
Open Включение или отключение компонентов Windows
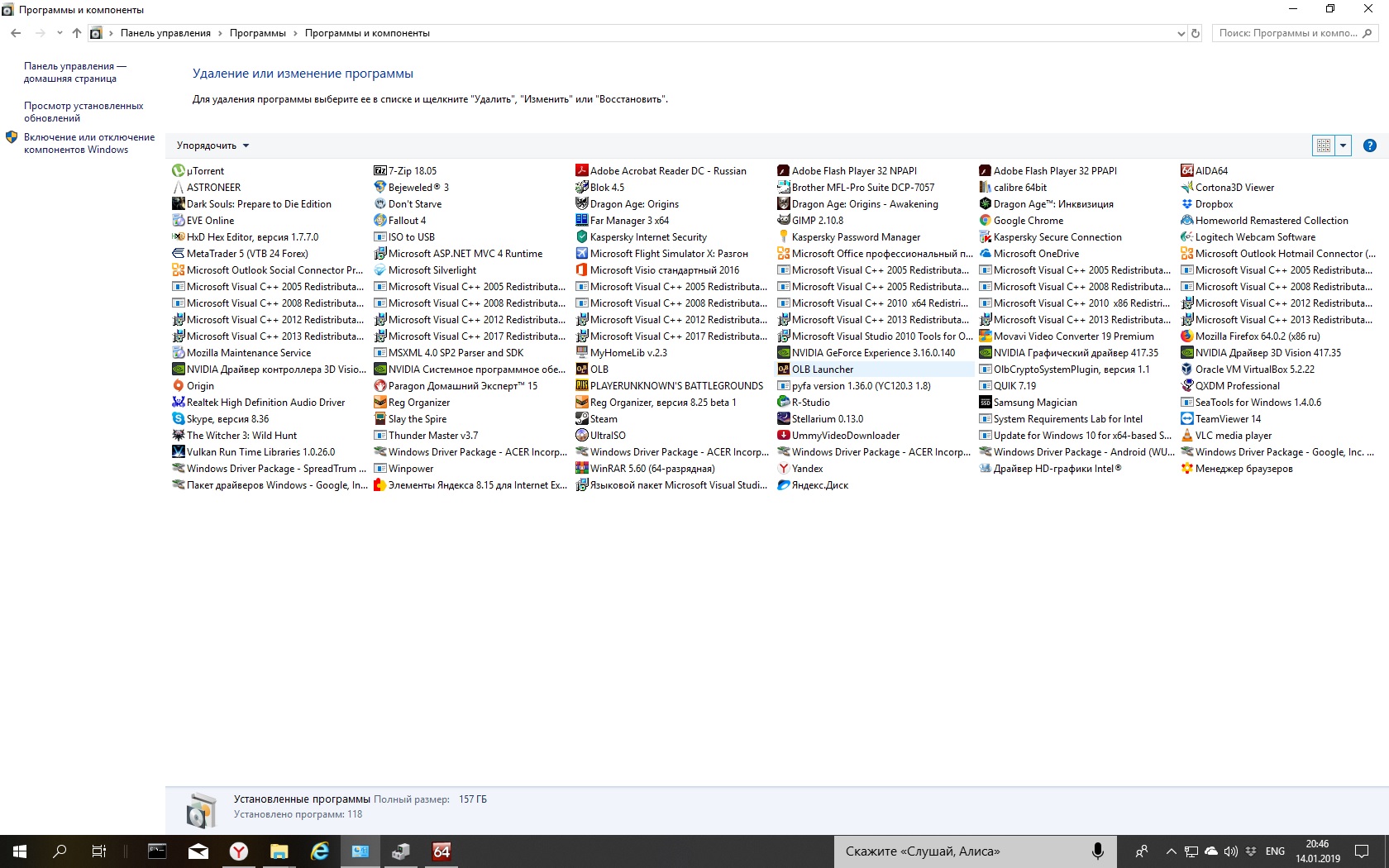pyautogui.click(x=89, y=144)
